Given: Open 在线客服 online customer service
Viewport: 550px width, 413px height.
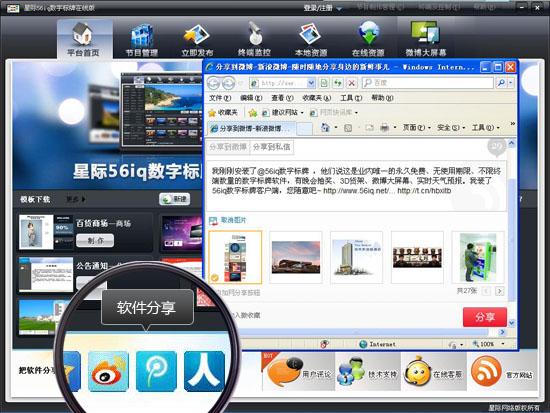Looking at the screenshot, I should click(x=434, y=372).
